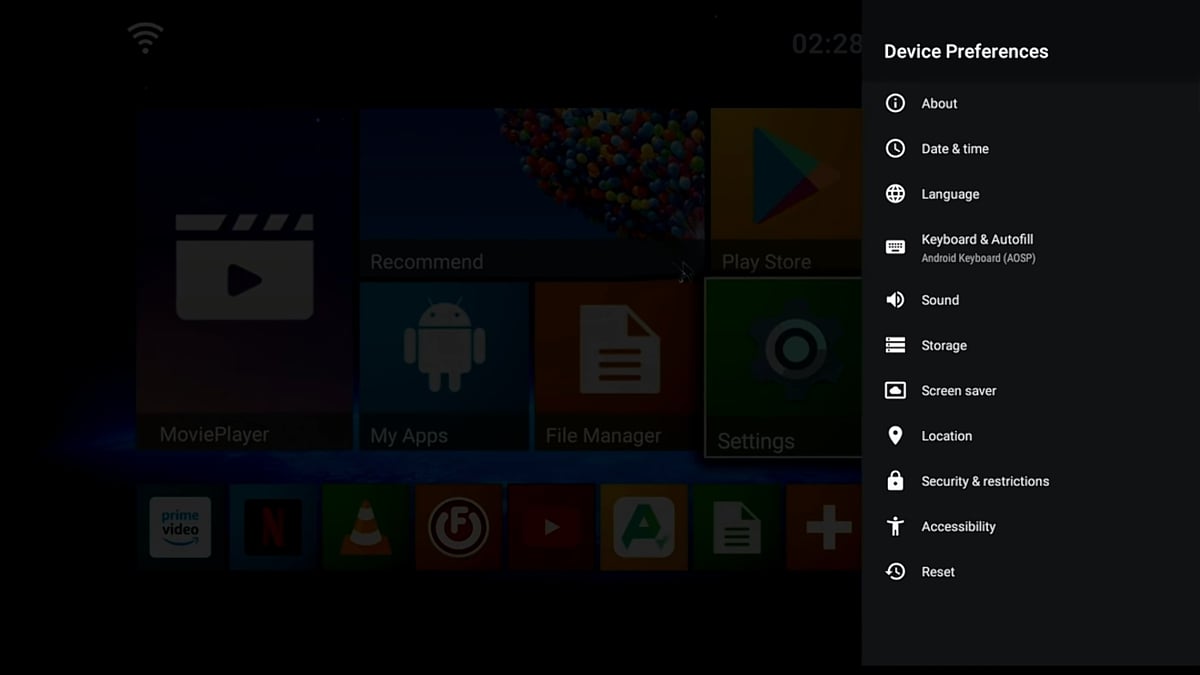Open the Recommend tile

coord(532,193)
